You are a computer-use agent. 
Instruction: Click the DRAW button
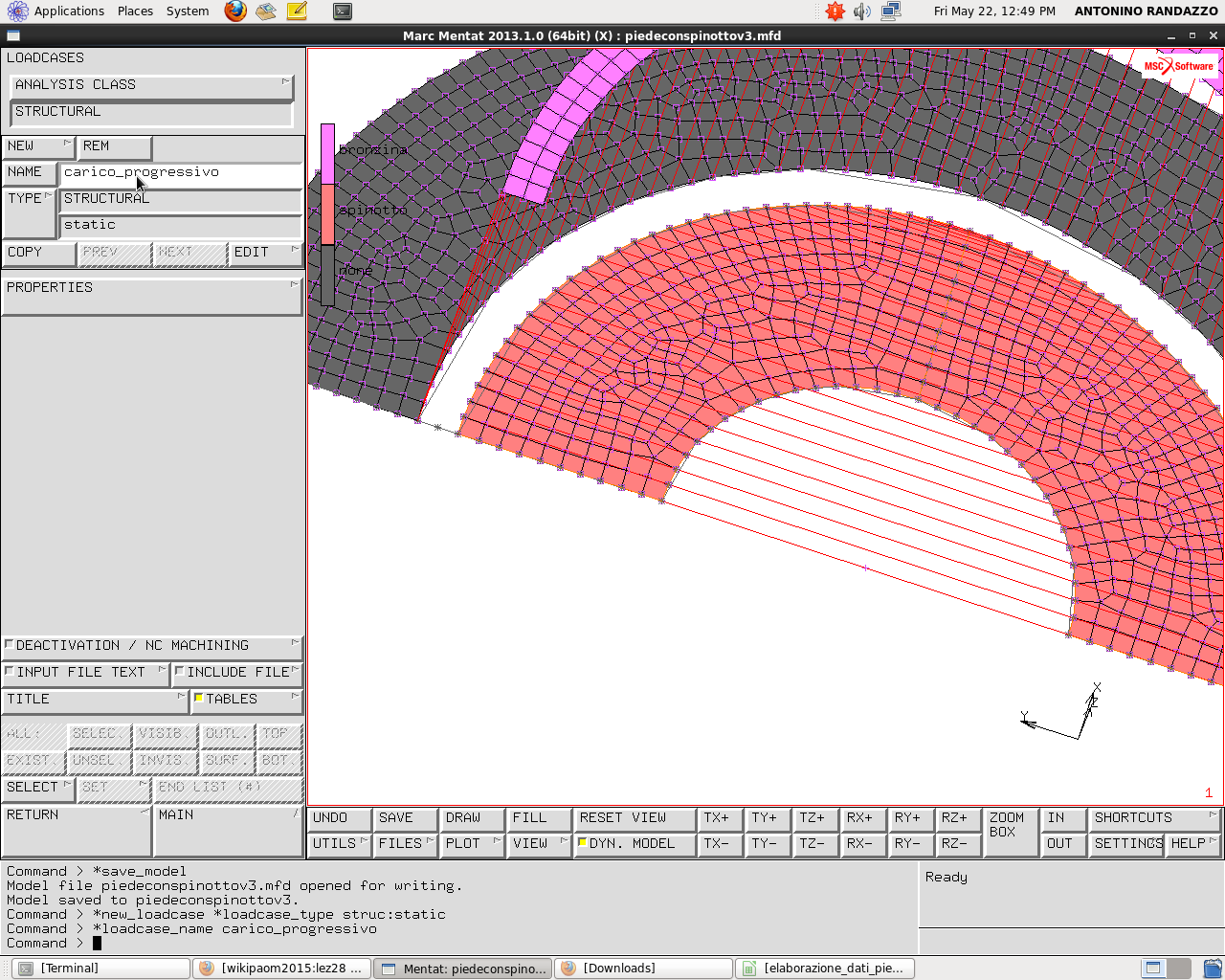[472, 818]
